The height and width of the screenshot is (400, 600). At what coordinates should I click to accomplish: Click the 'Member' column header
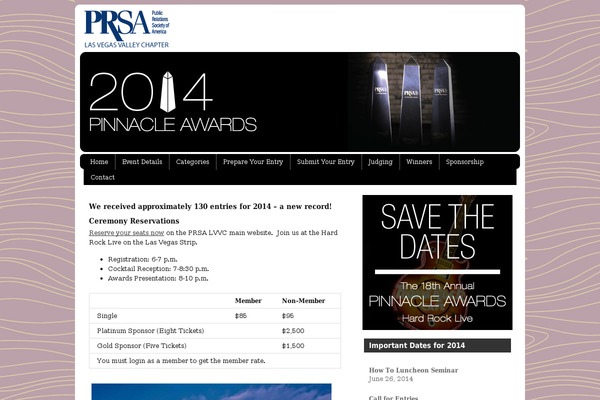pyautogui.click(x=248, y=301)
